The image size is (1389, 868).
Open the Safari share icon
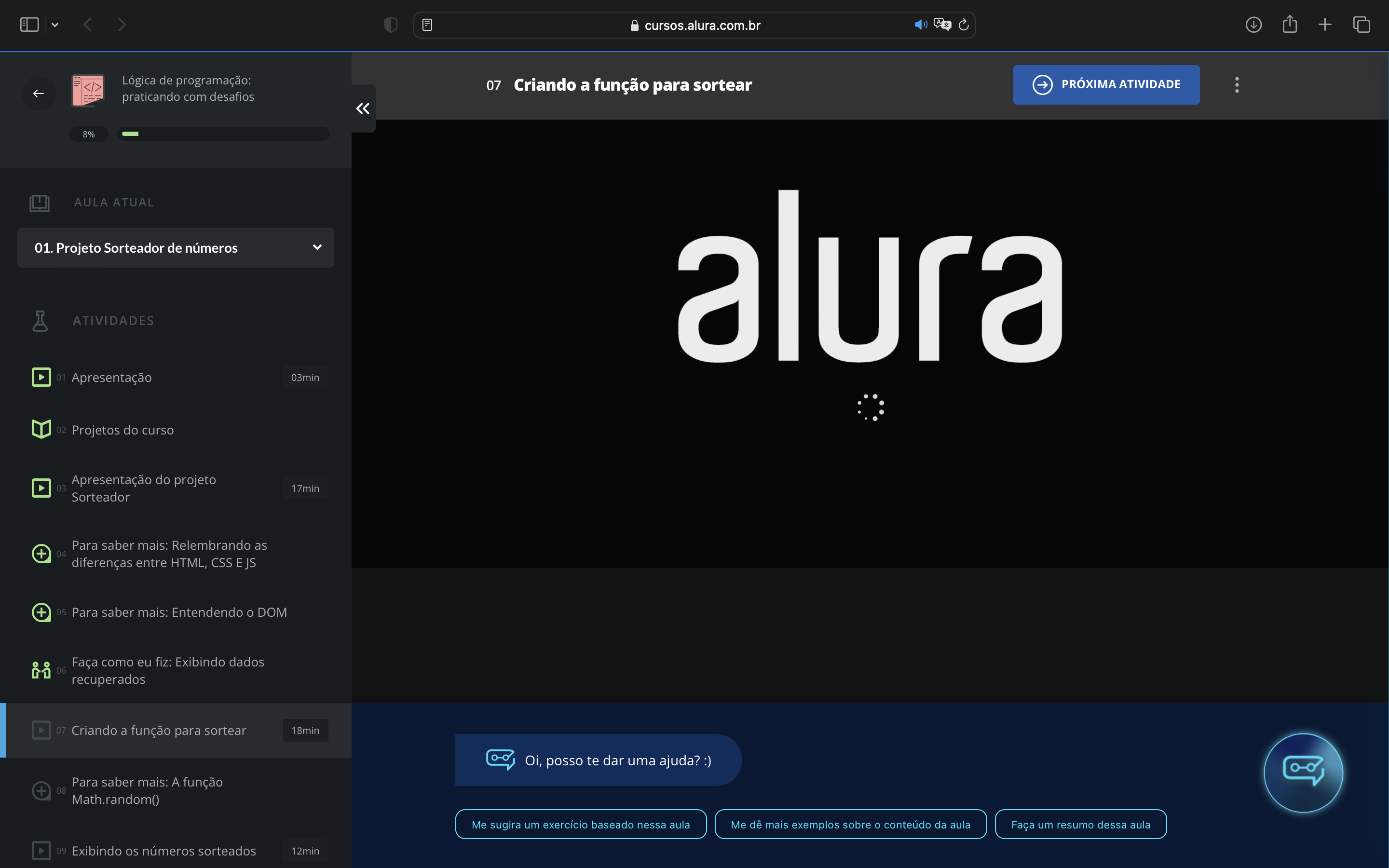click(1290, 24)
